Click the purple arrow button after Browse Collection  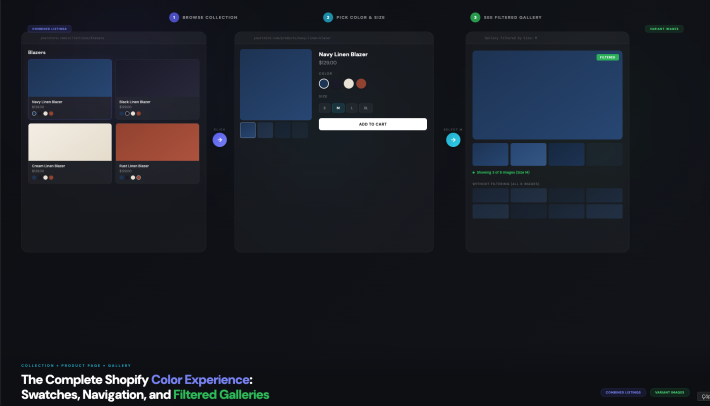220,140
